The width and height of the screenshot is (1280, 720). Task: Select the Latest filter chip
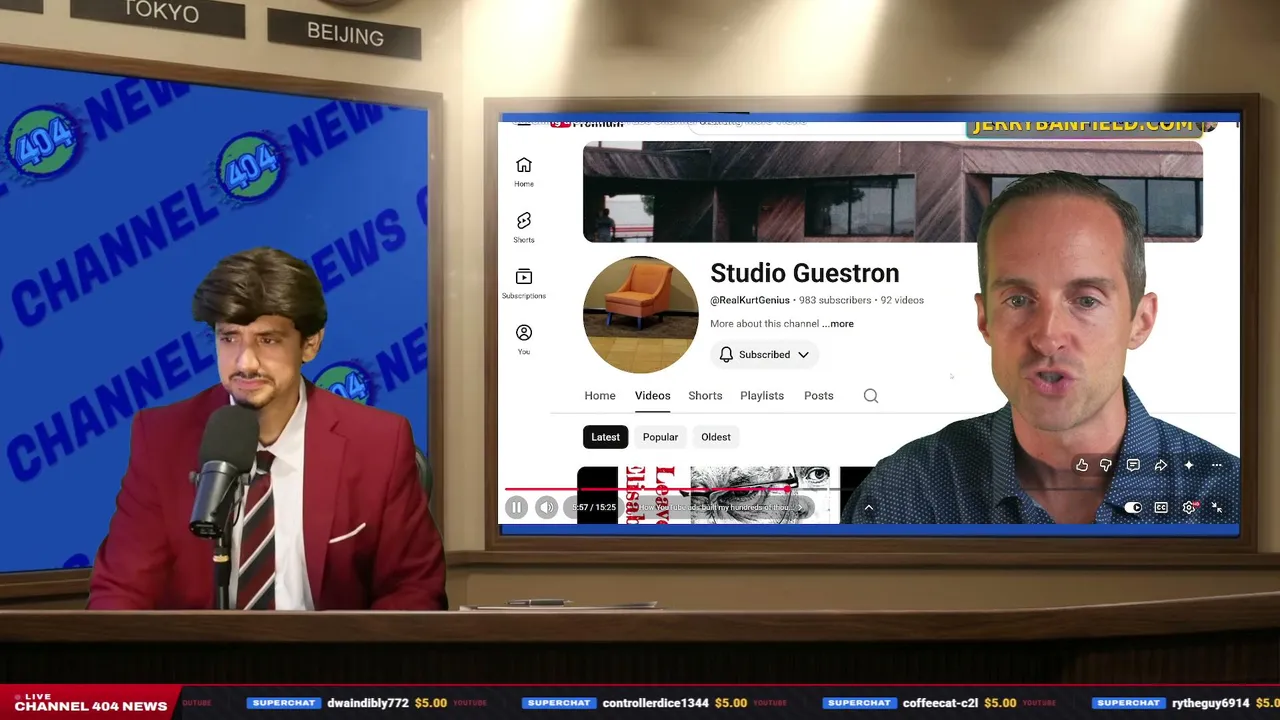point(605,437)
